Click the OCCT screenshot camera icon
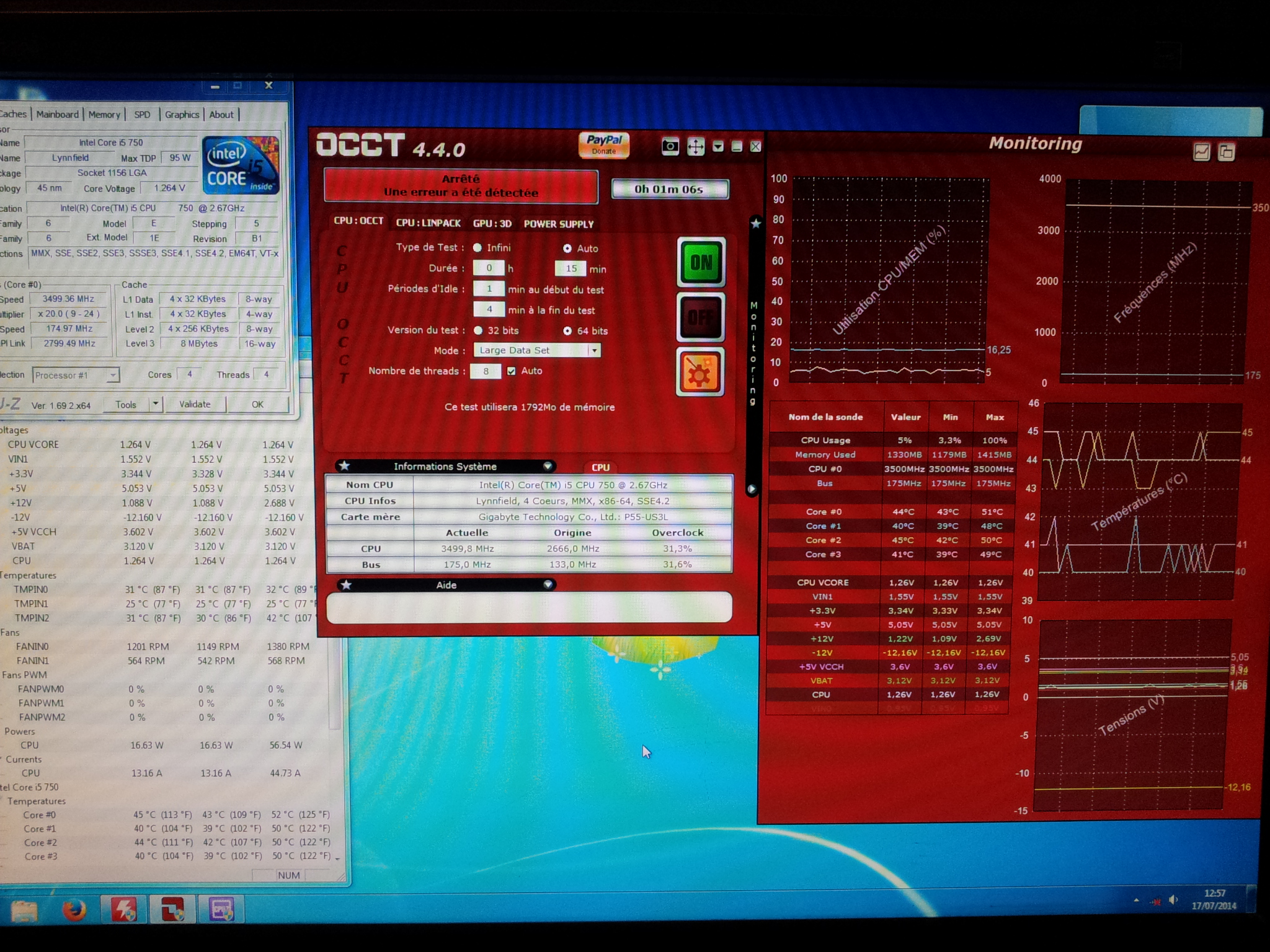This screenshot has height=952, width=1270. (670, 147)
